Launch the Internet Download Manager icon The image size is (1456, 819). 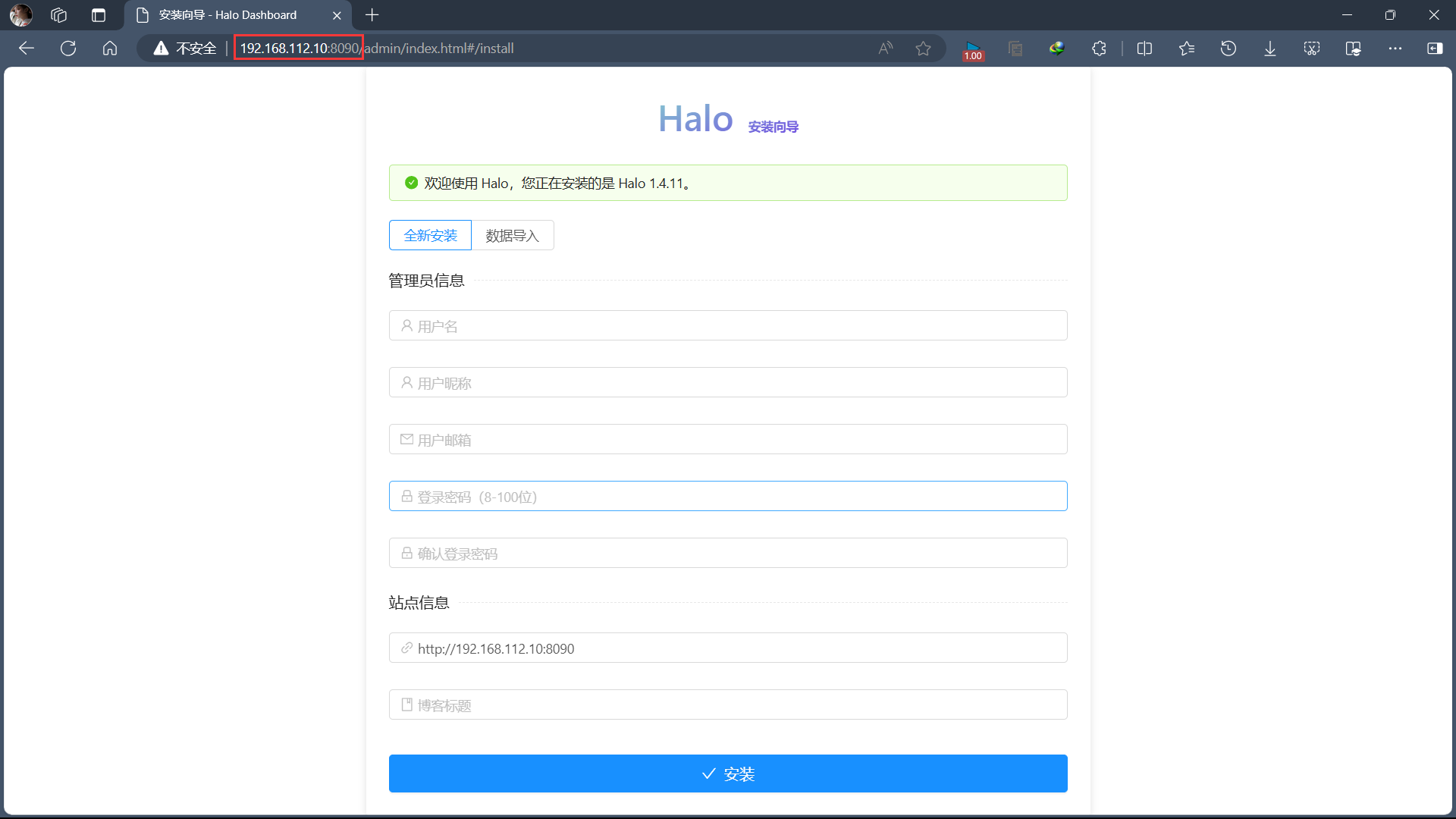(x=1057, y=48)
